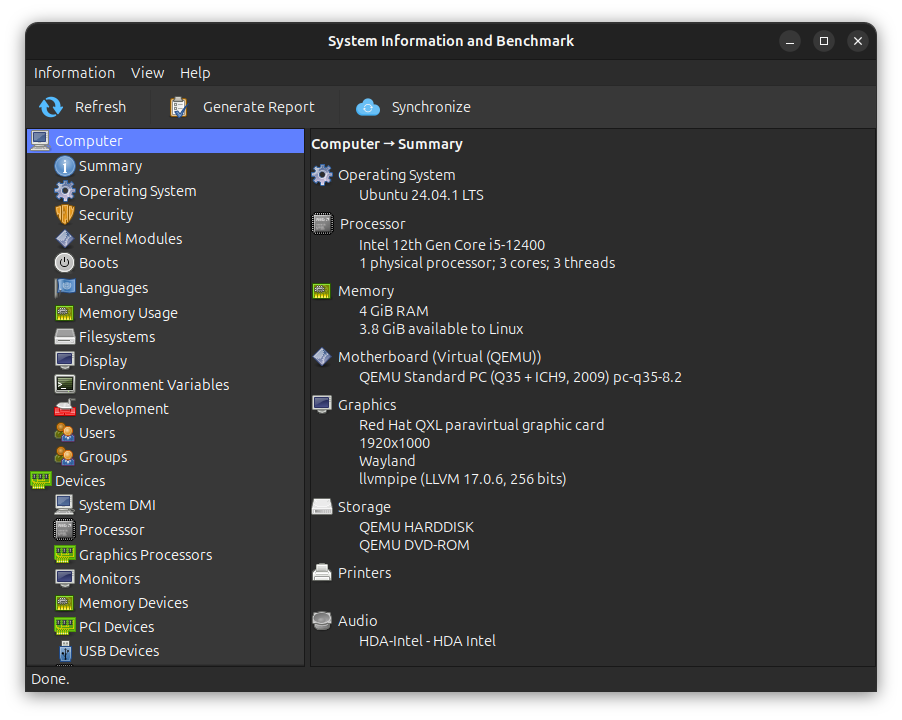902x720 pixels.
Task: Open the Kernel Modules entry
Action: pos(131,239)
